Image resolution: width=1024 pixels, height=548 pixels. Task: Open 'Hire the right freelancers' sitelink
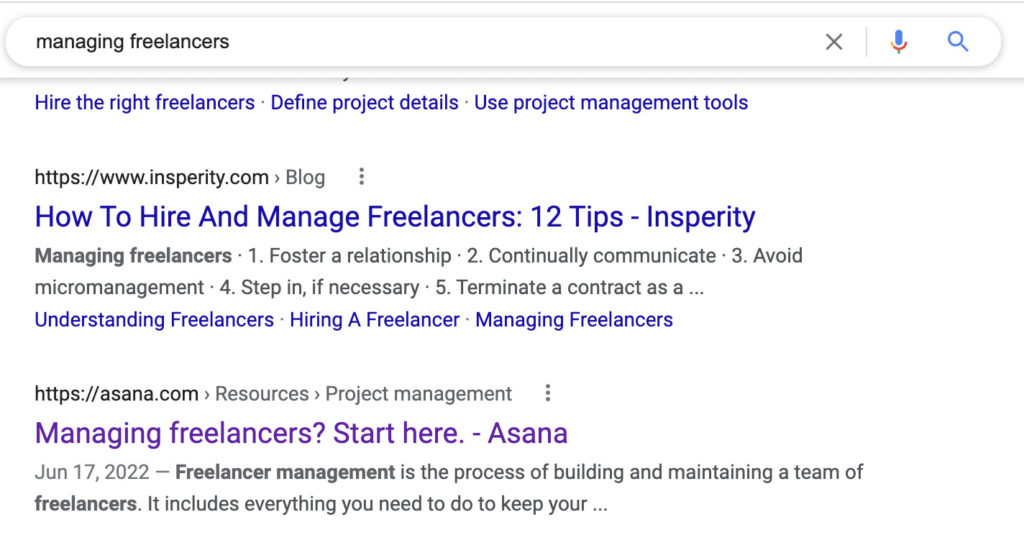[145, 102]
